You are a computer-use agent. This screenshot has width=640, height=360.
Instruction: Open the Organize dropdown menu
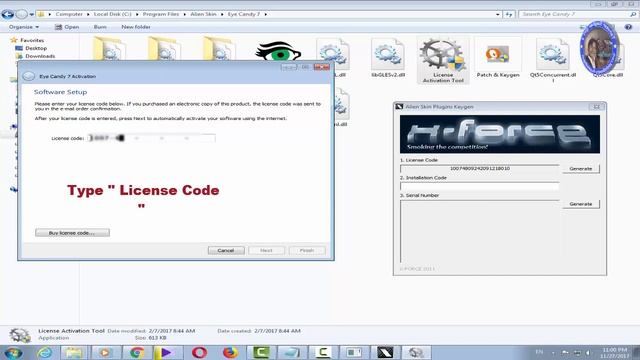tap(24, 27)
